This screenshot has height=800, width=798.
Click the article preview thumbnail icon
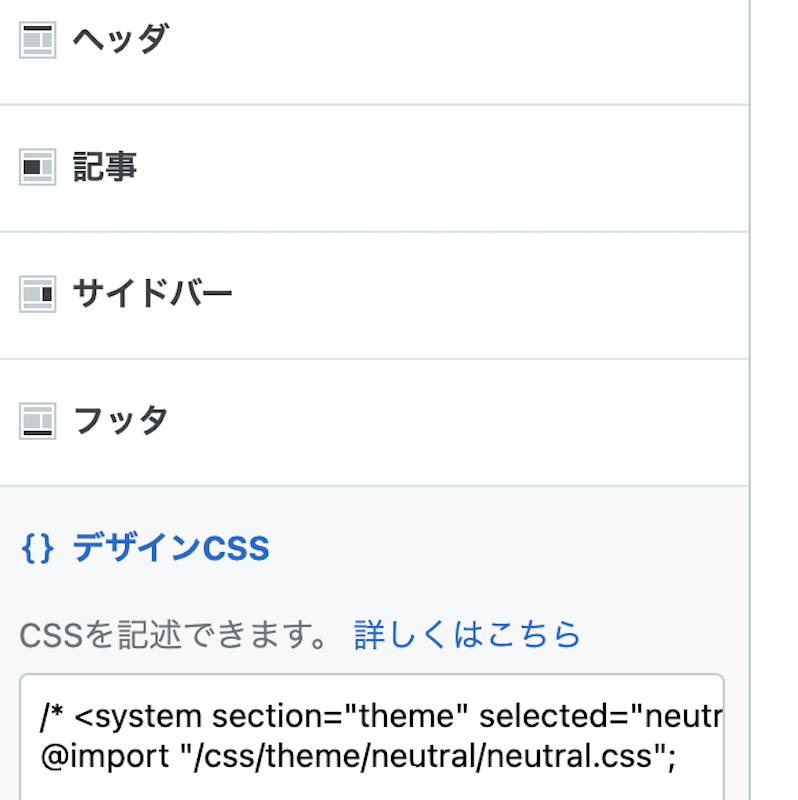pos(36,168)
